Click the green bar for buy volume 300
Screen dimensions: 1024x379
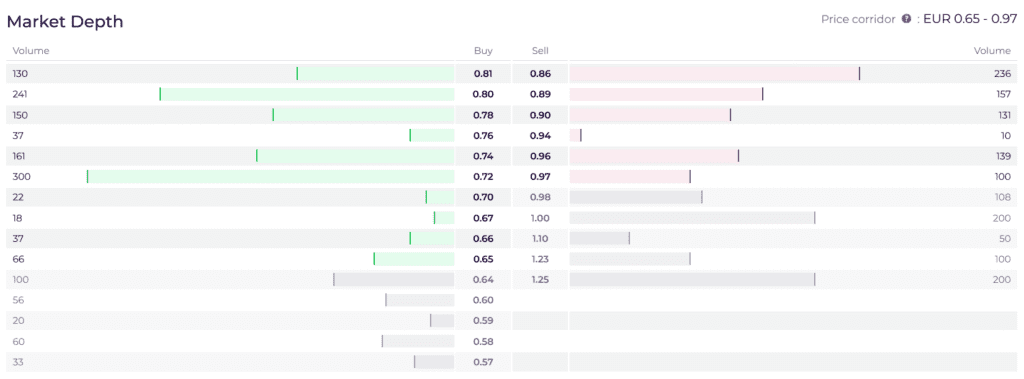click(270, 176)
